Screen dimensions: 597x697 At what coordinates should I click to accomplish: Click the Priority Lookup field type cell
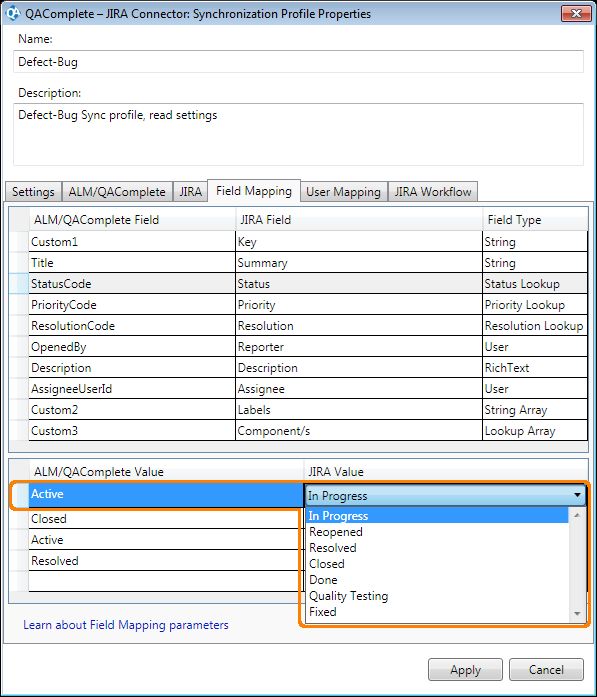(535, 305)
